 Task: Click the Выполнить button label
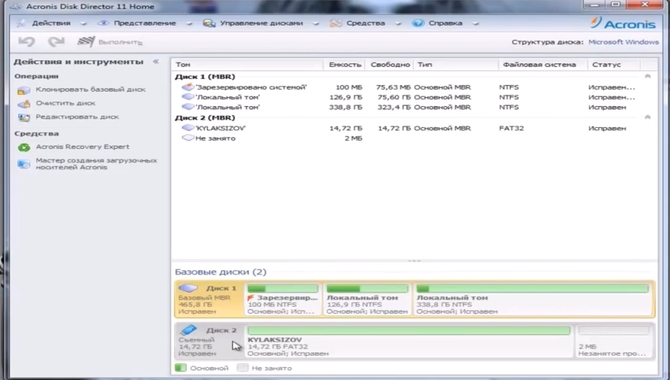pos(120,42)
